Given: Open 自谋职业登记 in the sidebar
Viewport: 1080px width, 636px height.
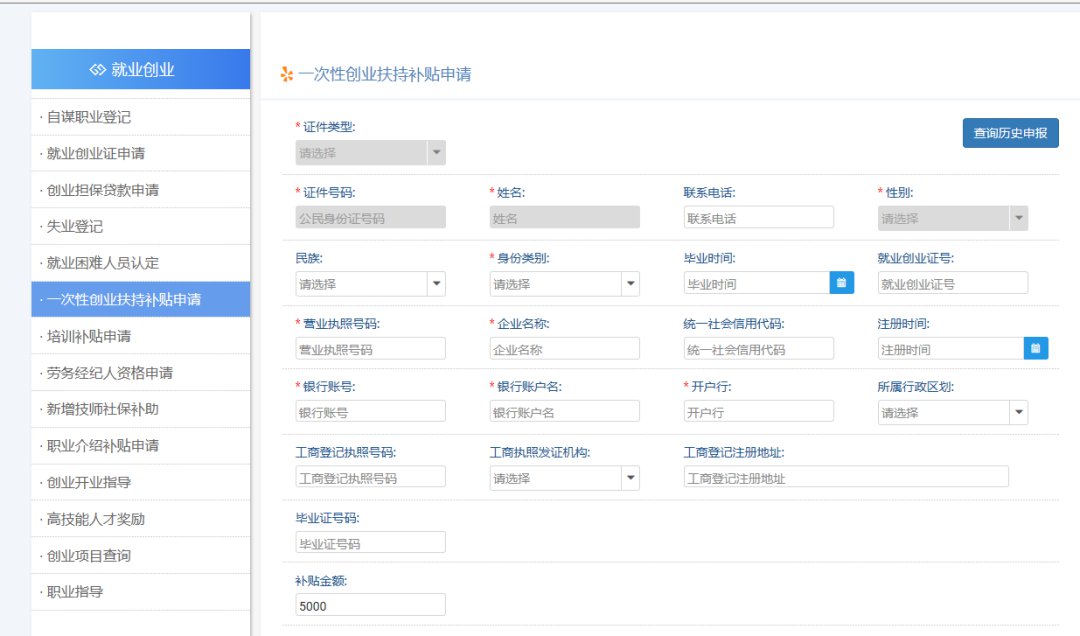Looking at the screenshot, I should (x=89, y=117).
